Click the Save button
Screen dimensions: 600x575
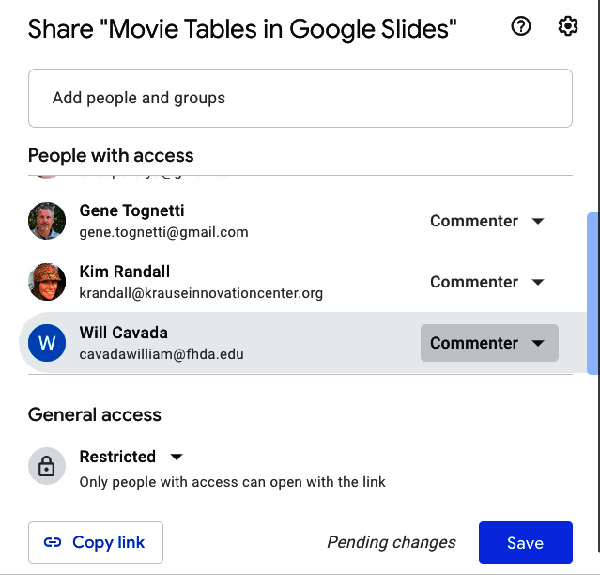[525, 542]
